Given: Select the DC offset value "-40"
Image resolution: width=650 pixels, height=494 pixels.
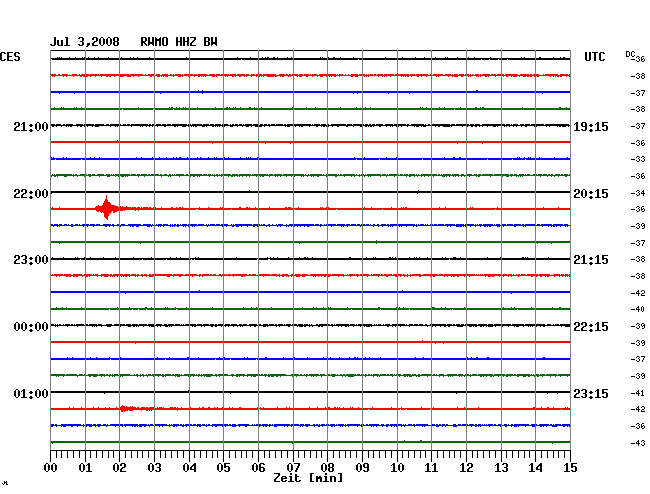Looking at the screenshot, I should [638, 309].
